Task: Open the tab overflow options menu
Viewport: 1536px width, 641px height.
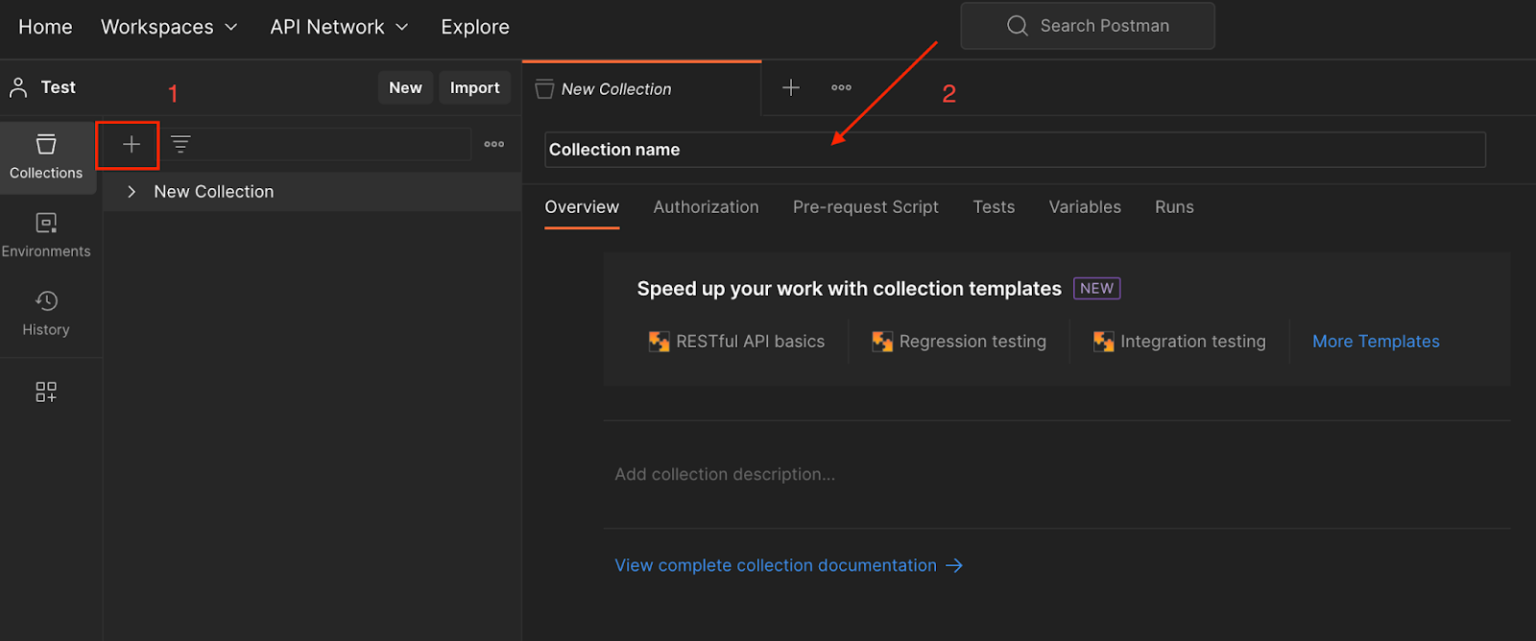Action: [841, 88]
